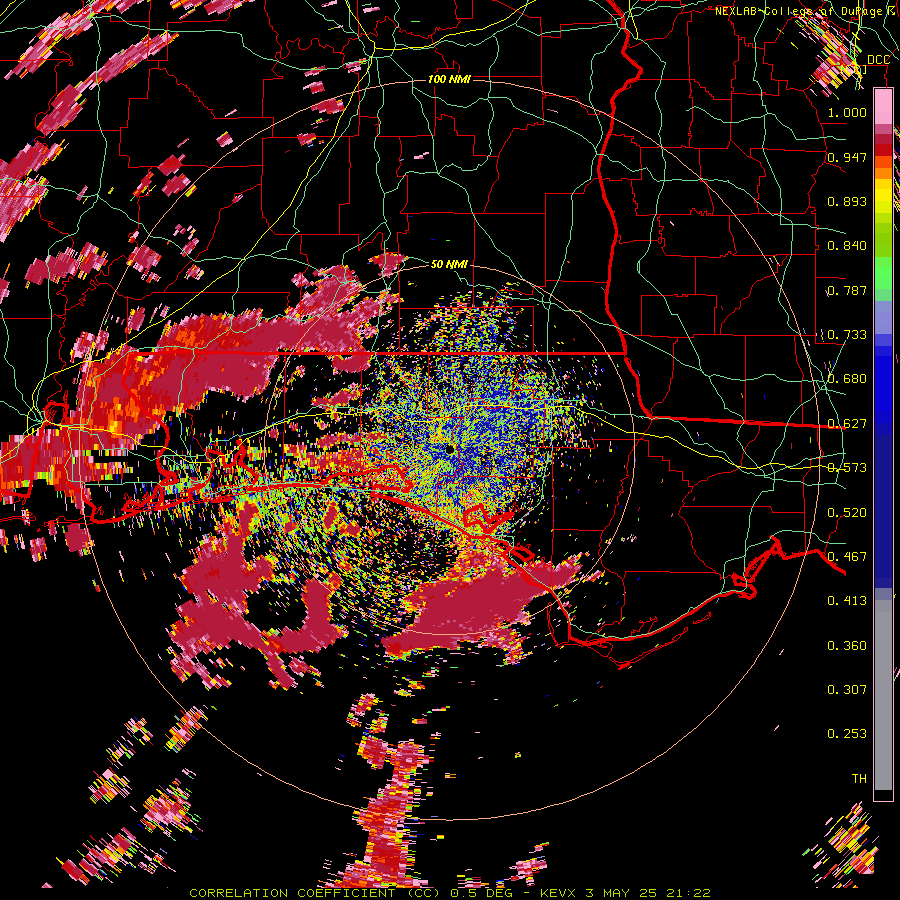
Task: Click the 0.520 scale value
Action: [x=847, y=513]
